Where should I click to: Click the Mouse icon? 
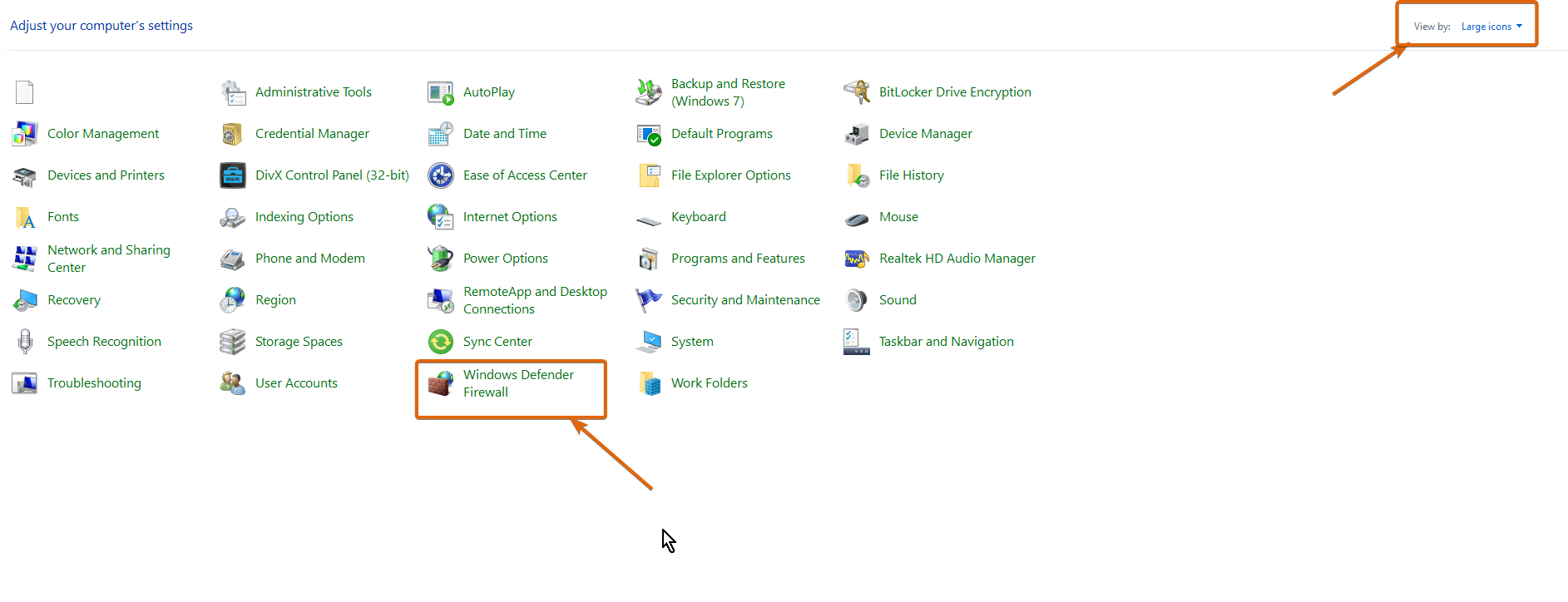857,219
